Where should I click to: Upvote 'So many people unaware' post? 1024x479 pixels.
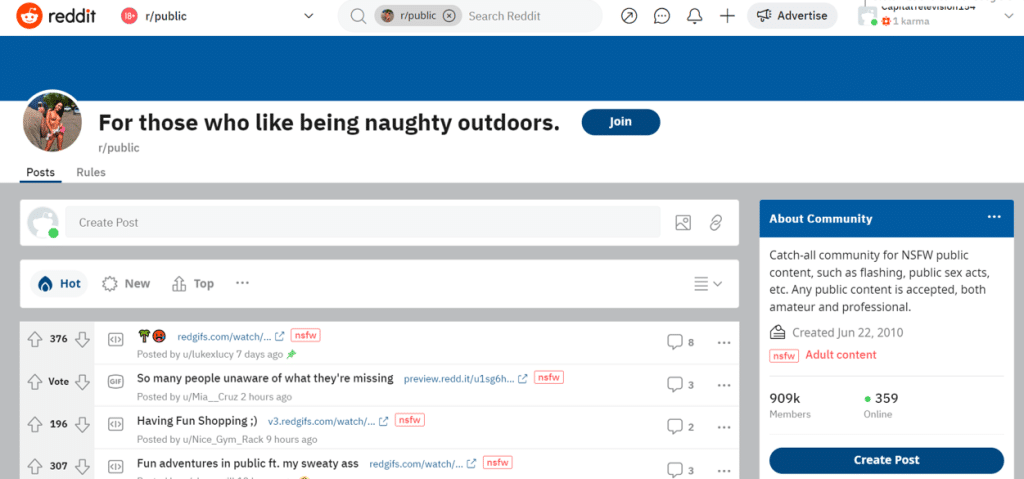[35, 382]
